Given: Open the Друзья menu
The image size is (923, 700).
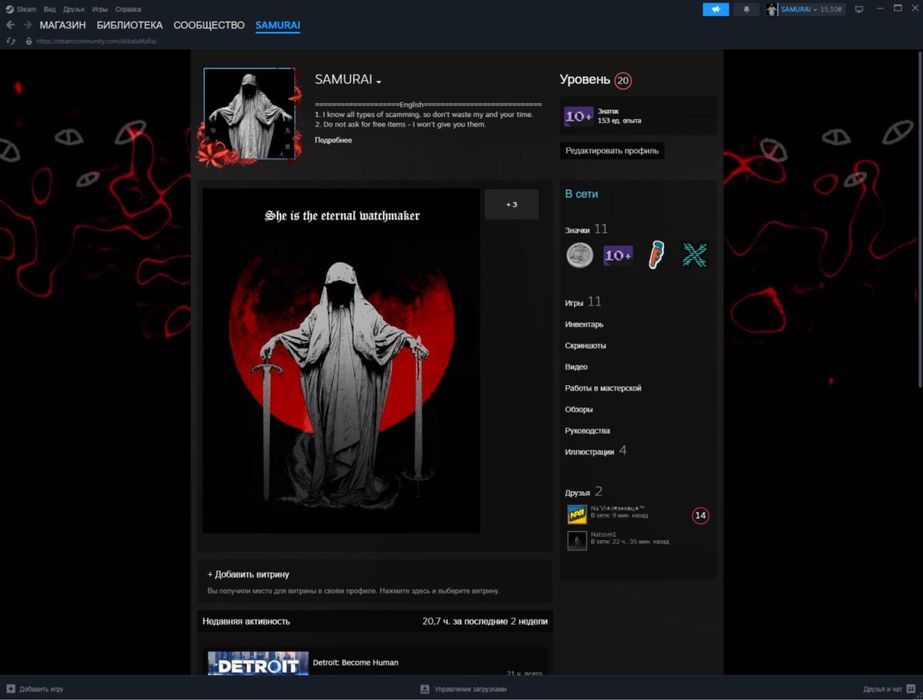Looking at the screenshot, I should pos(74,9).
